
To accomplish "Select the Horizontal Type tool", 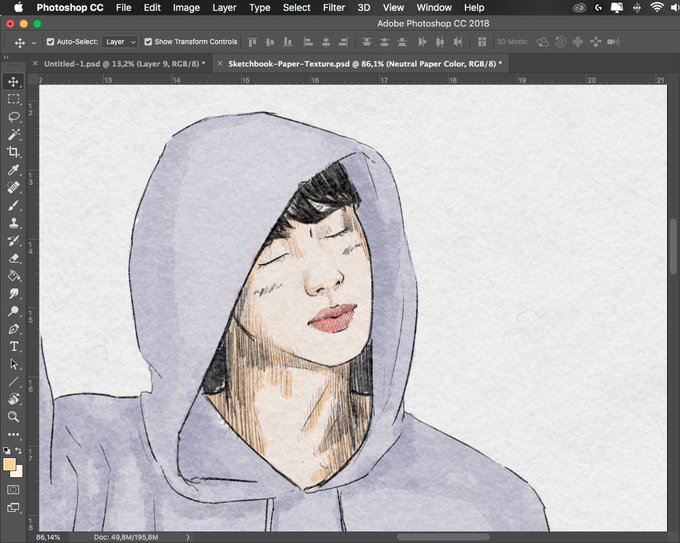I will click(x=13, y=347).
